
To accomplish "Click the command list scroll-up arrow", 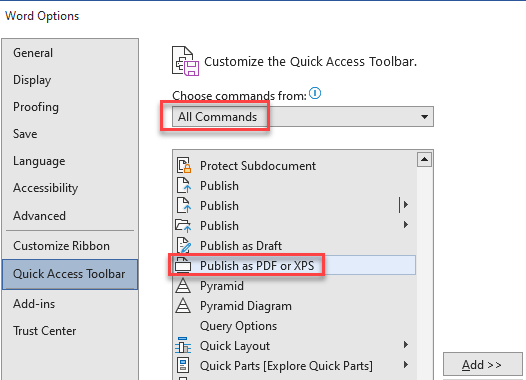I will (424, 159).
